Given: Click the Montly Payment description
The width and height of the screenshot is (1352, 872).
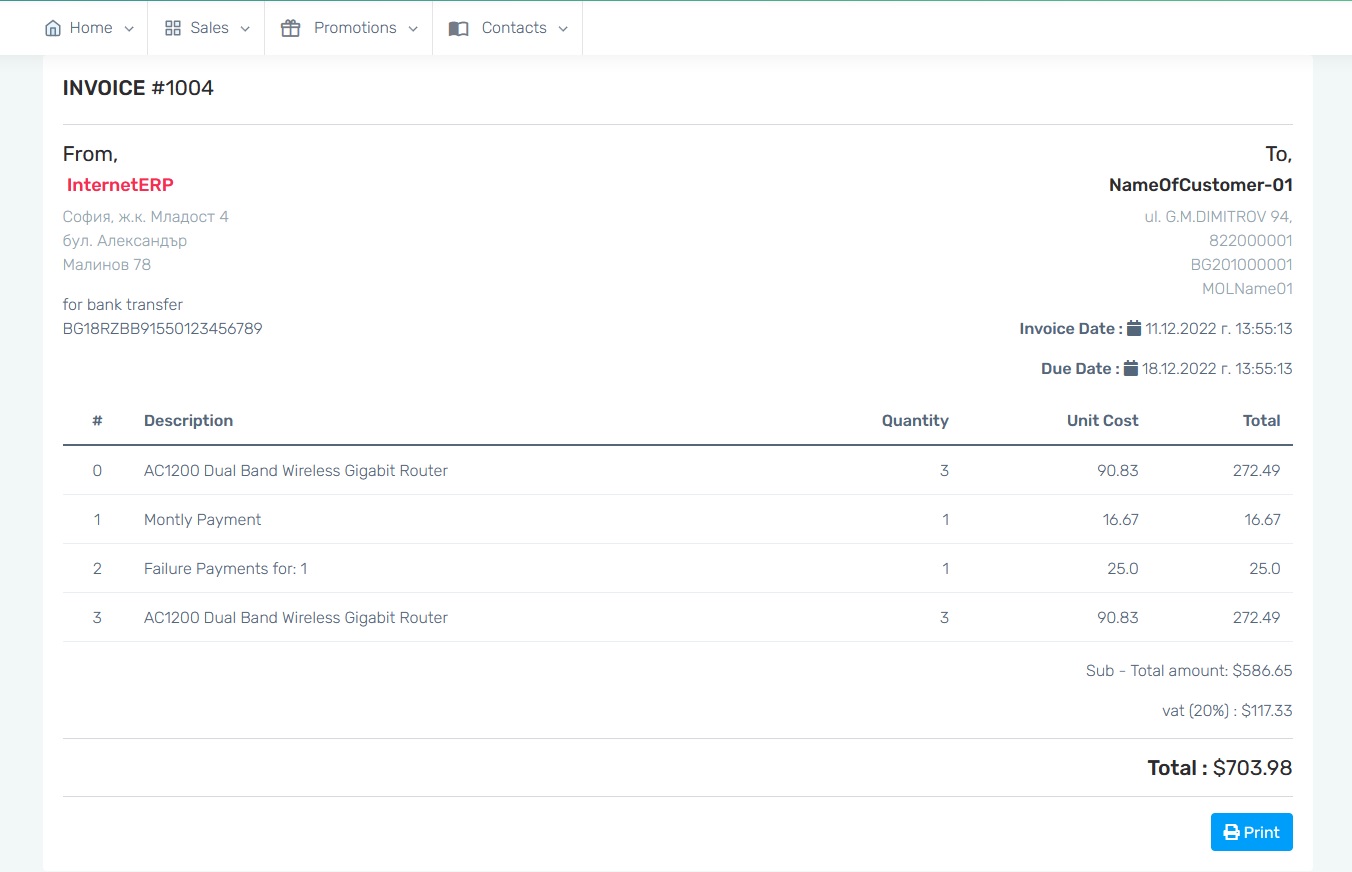Looking at the screenshot, I should (x=203, y=520).
